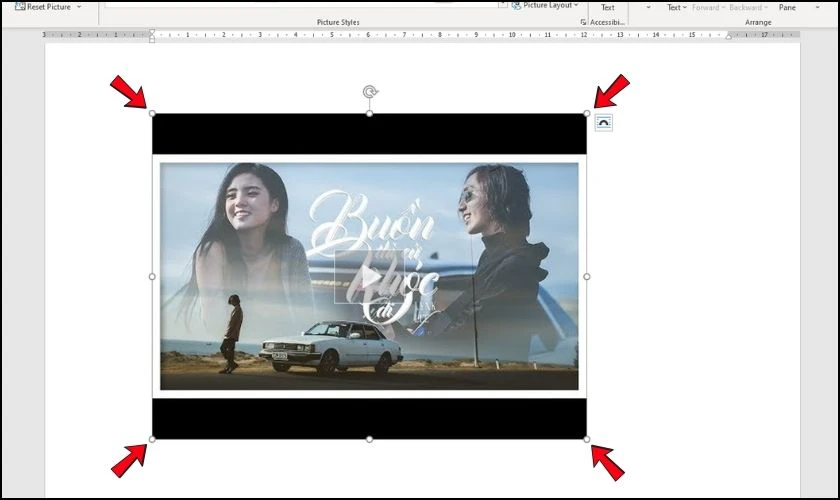
Task: Click the hanging indent marker on the ruler
Action: [x=152, y=37]
